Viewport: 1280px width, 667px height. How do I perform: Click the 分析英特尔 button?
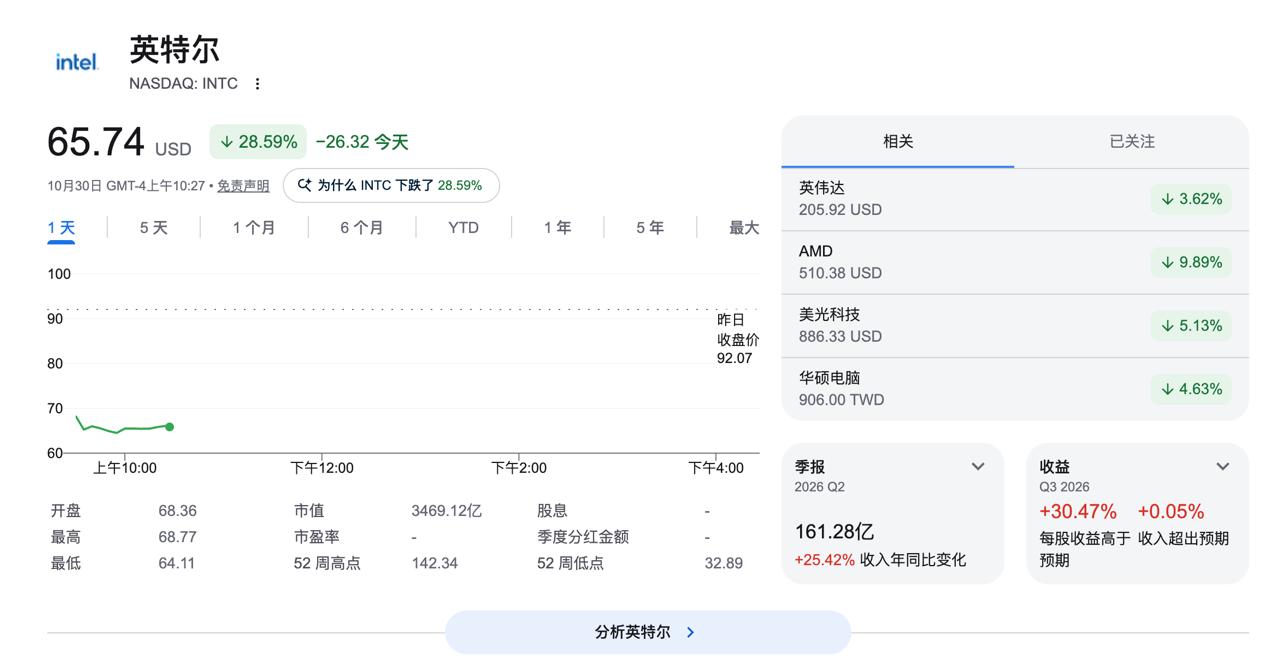click(648, 632)
